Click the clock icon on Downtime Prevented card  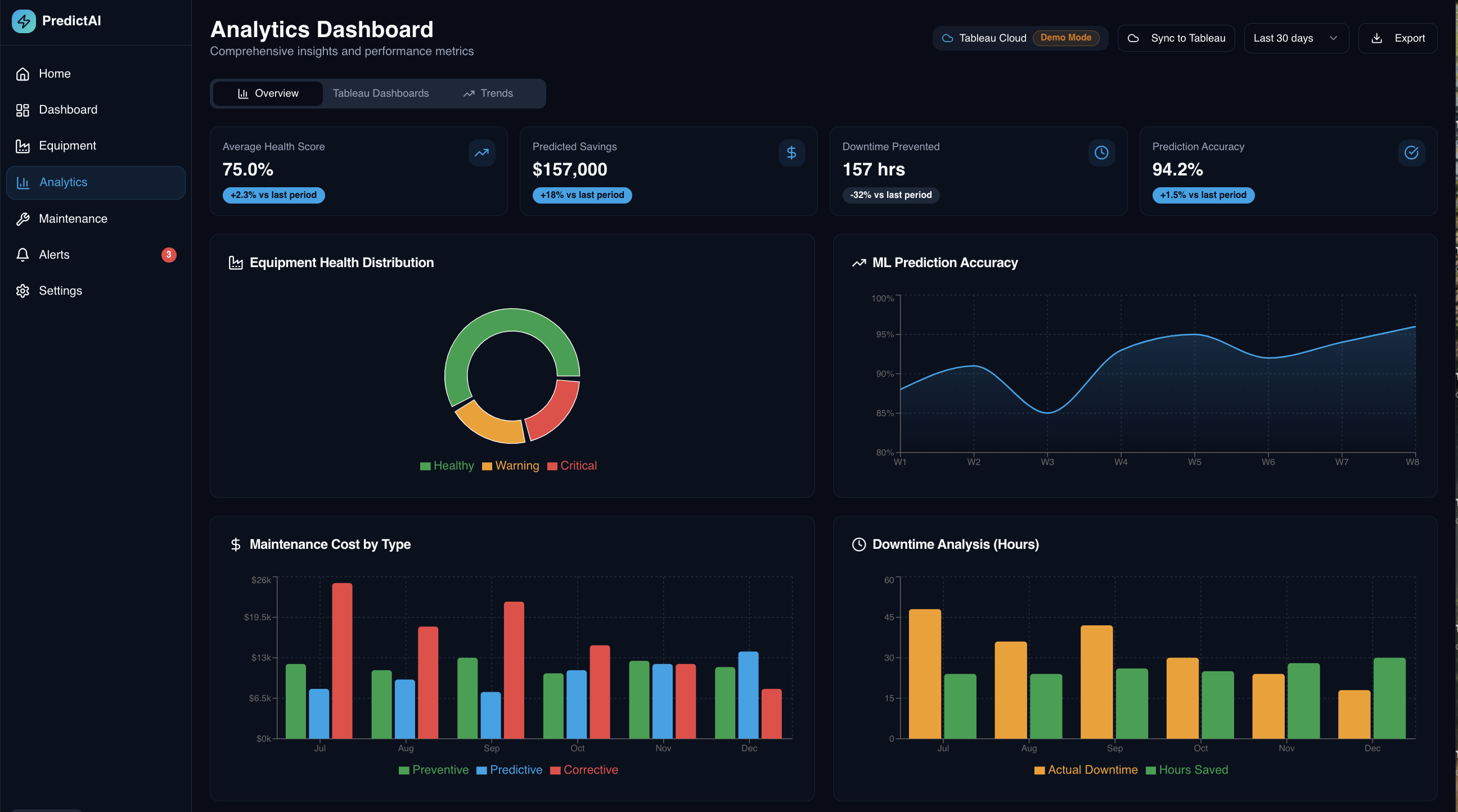click(x=1101, y=153)
